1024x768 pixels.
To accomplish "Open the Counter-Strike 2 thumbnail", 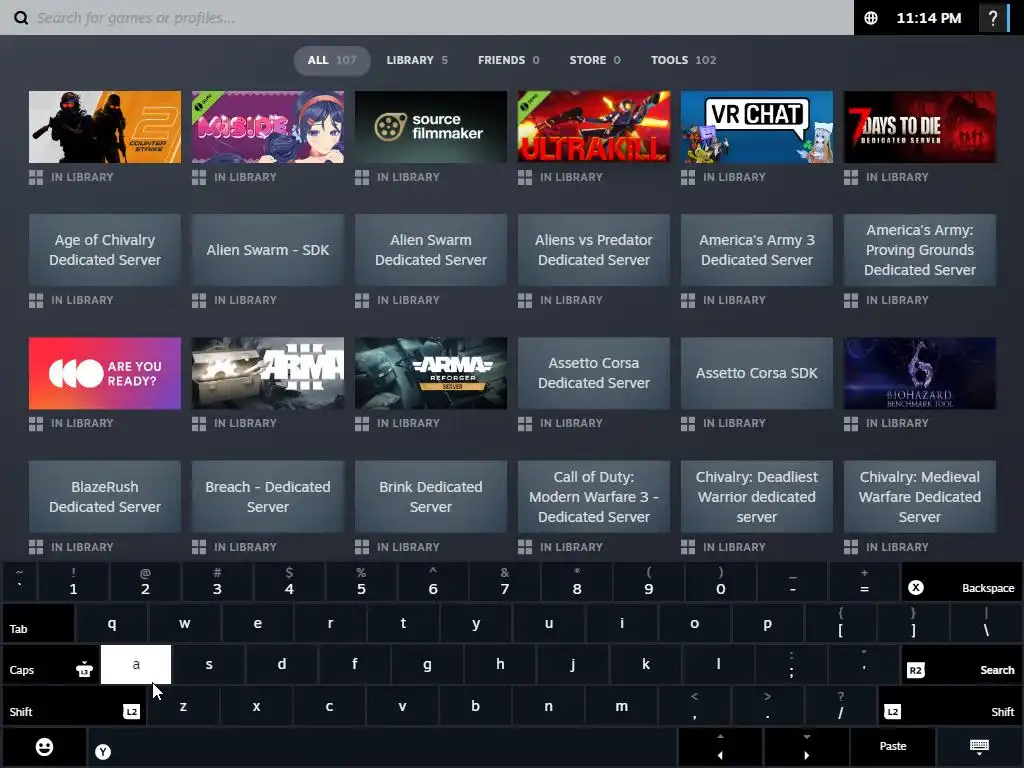I will click(x=105, y=127).
